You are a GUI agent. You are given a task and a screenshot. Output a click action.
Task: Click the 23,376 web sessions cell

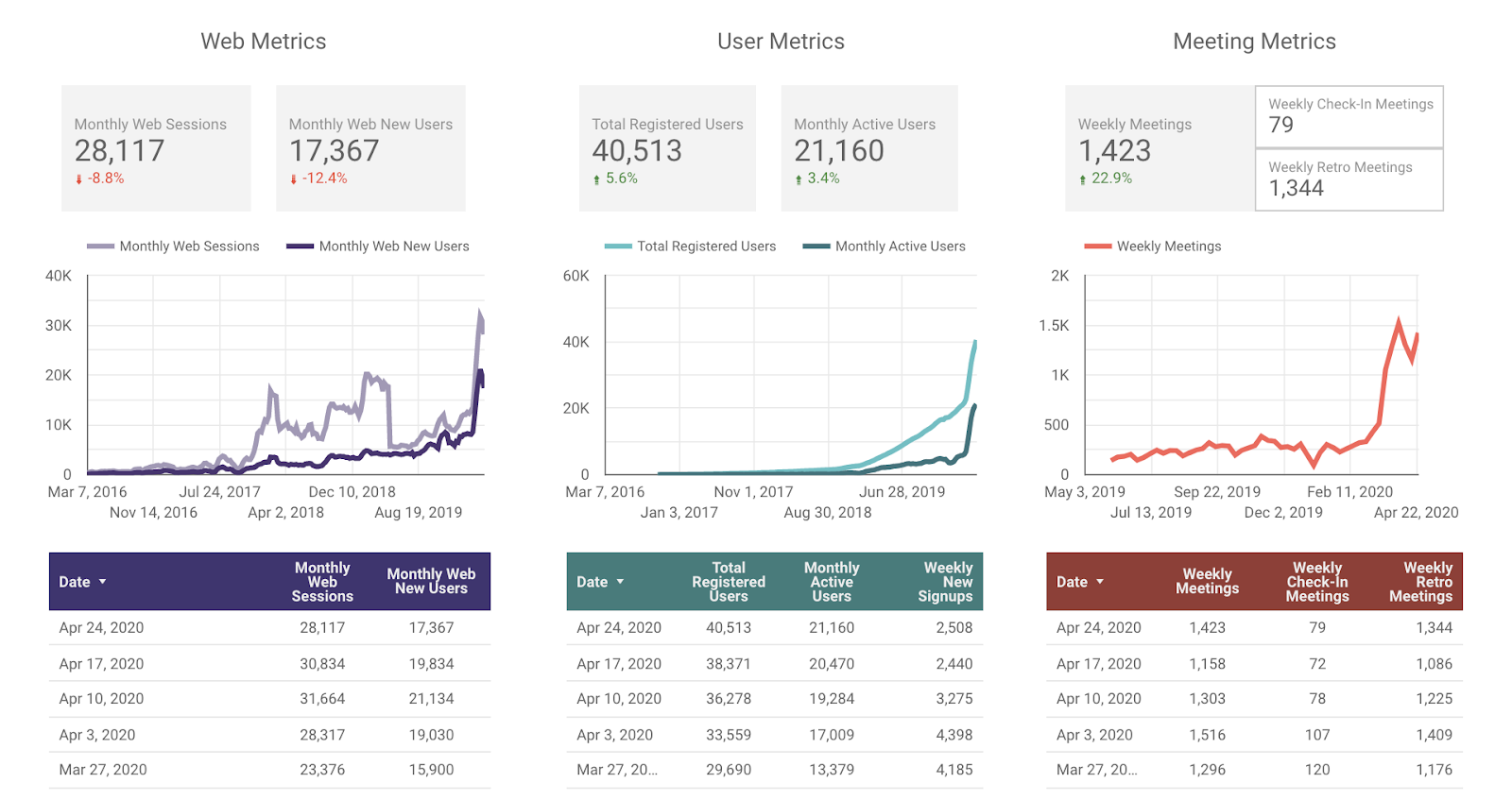[322, 770]
